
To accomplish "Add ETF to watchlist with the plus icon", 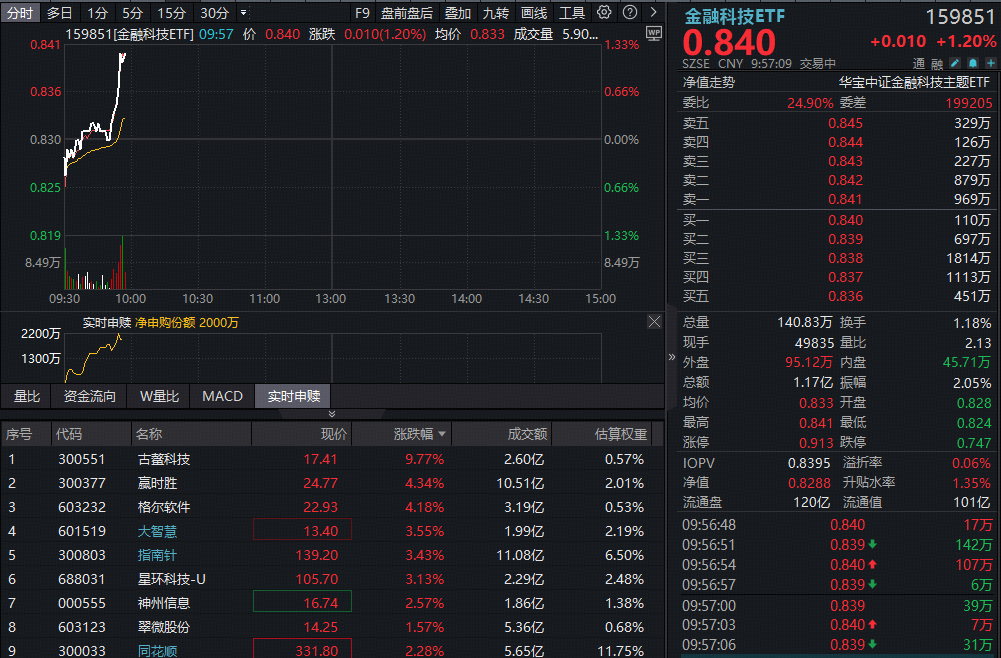I will click(x=990, y=62).
